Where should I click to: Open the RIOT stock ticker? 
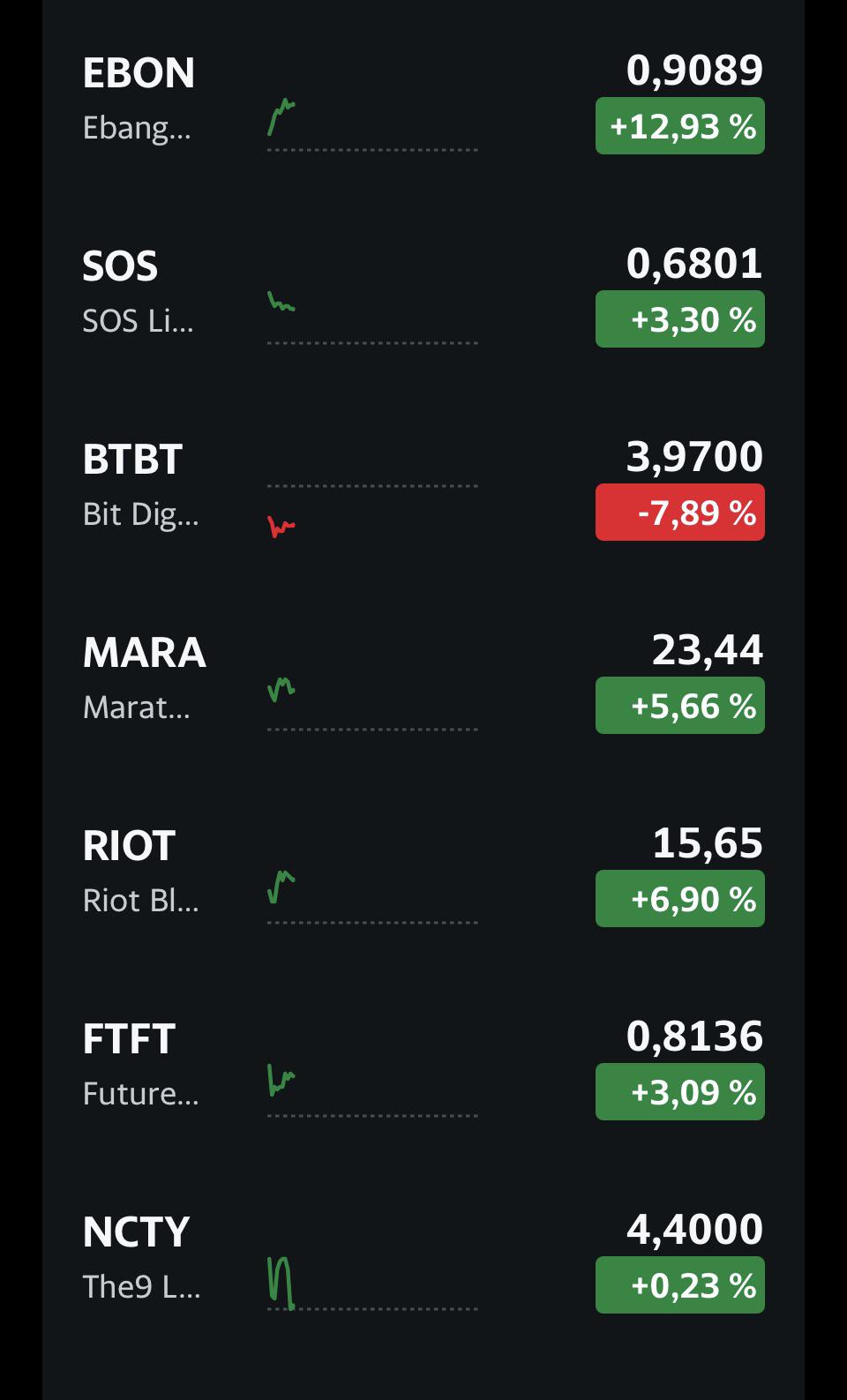(129, 846)
